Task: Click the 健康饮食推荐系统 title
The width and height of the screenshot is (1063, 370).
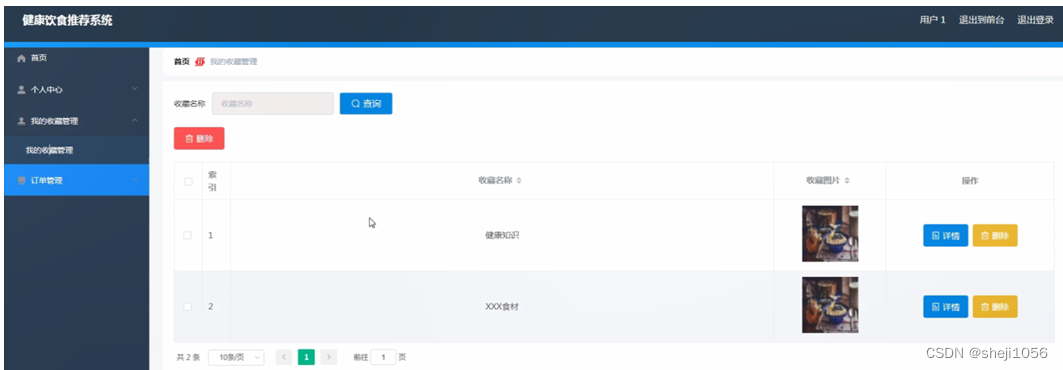Action: [67, 20]
